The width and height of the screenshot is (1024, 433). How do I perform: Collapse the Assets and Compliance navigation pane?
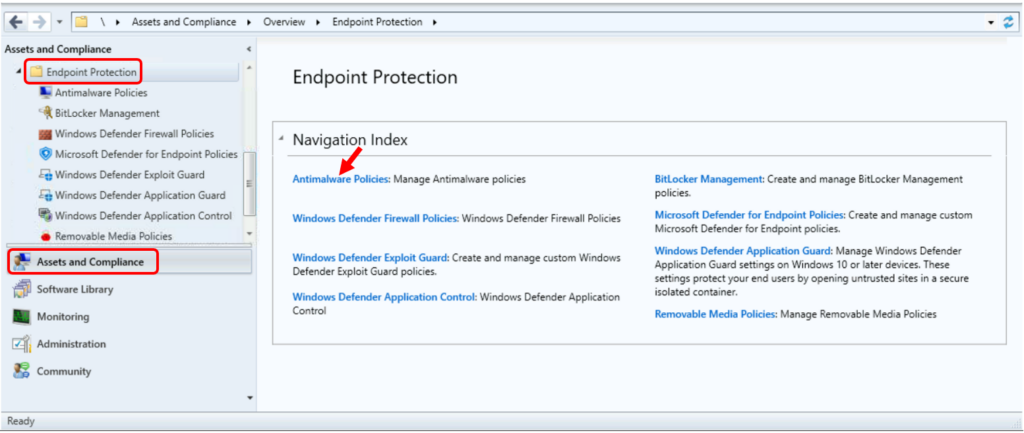(x=248, y=49)
